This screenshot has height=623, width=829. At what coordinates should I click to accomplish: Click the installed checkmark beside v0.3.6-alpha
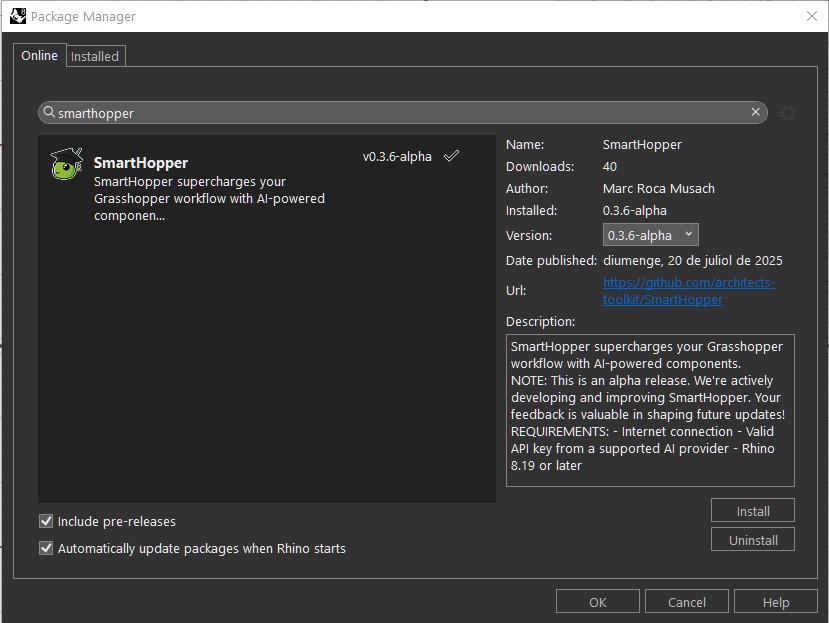click(451, 156)
